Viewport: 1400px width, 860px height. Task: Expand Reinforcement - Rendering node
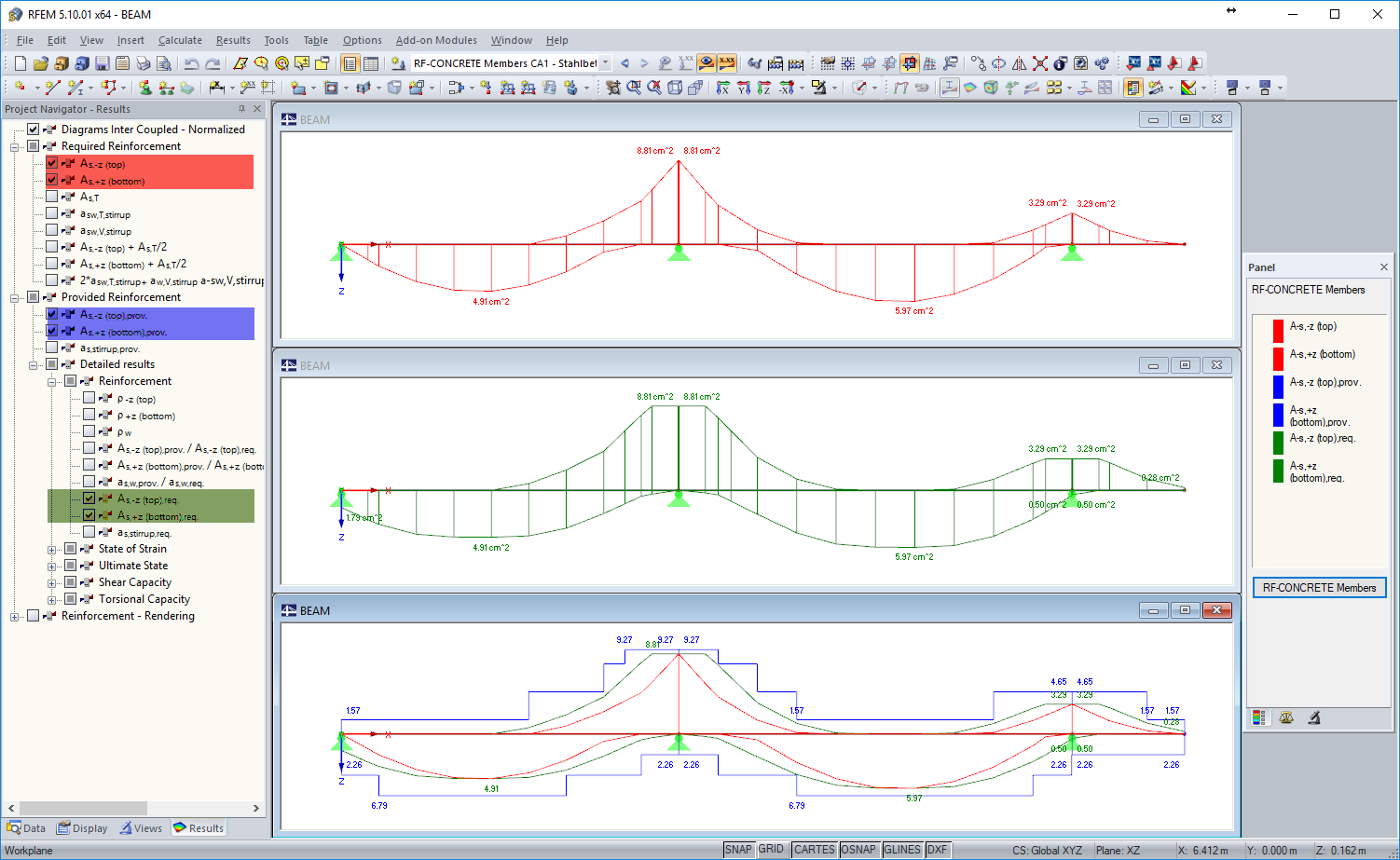(x=15, y=617)
